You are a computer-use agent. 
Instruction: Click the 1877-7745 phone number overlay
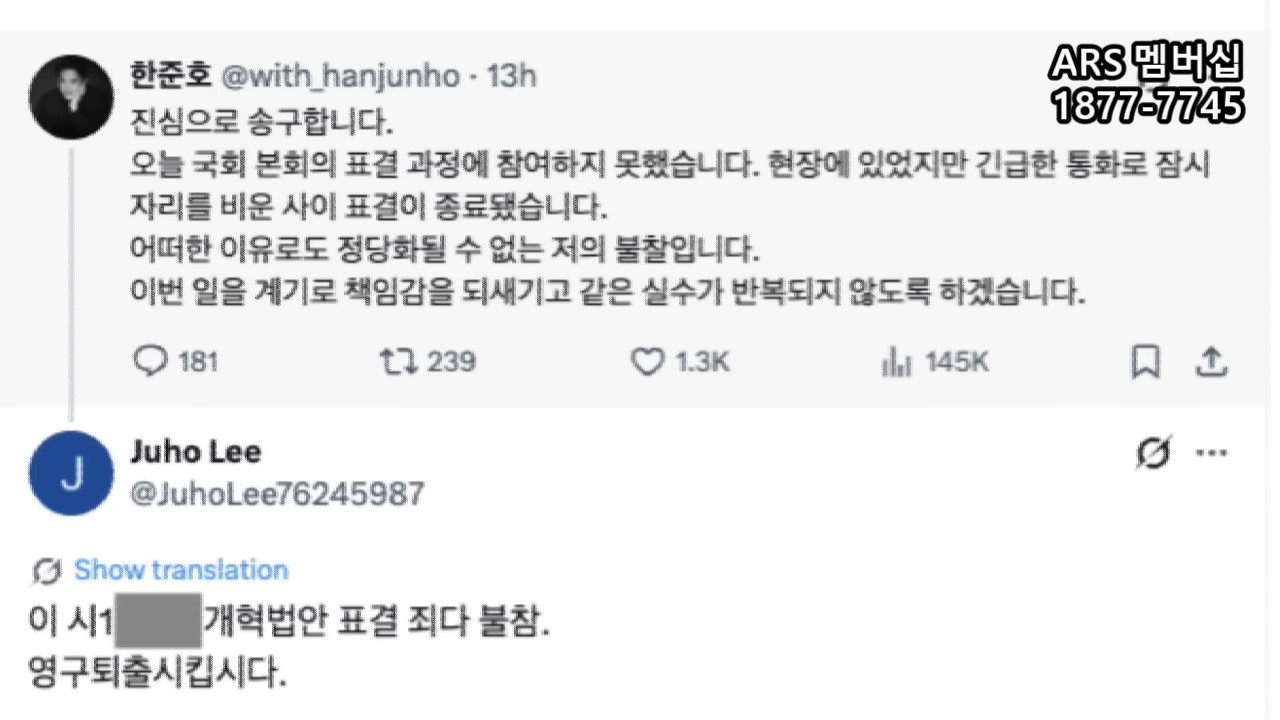[x=1147, y=106]
